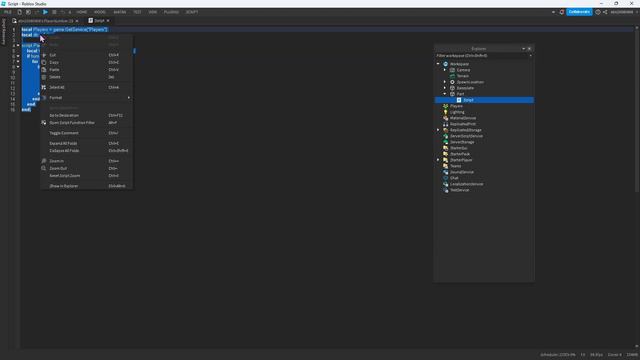Choose Delete in the context menu
Screen dimensions: 640x360
pos(87,77)
